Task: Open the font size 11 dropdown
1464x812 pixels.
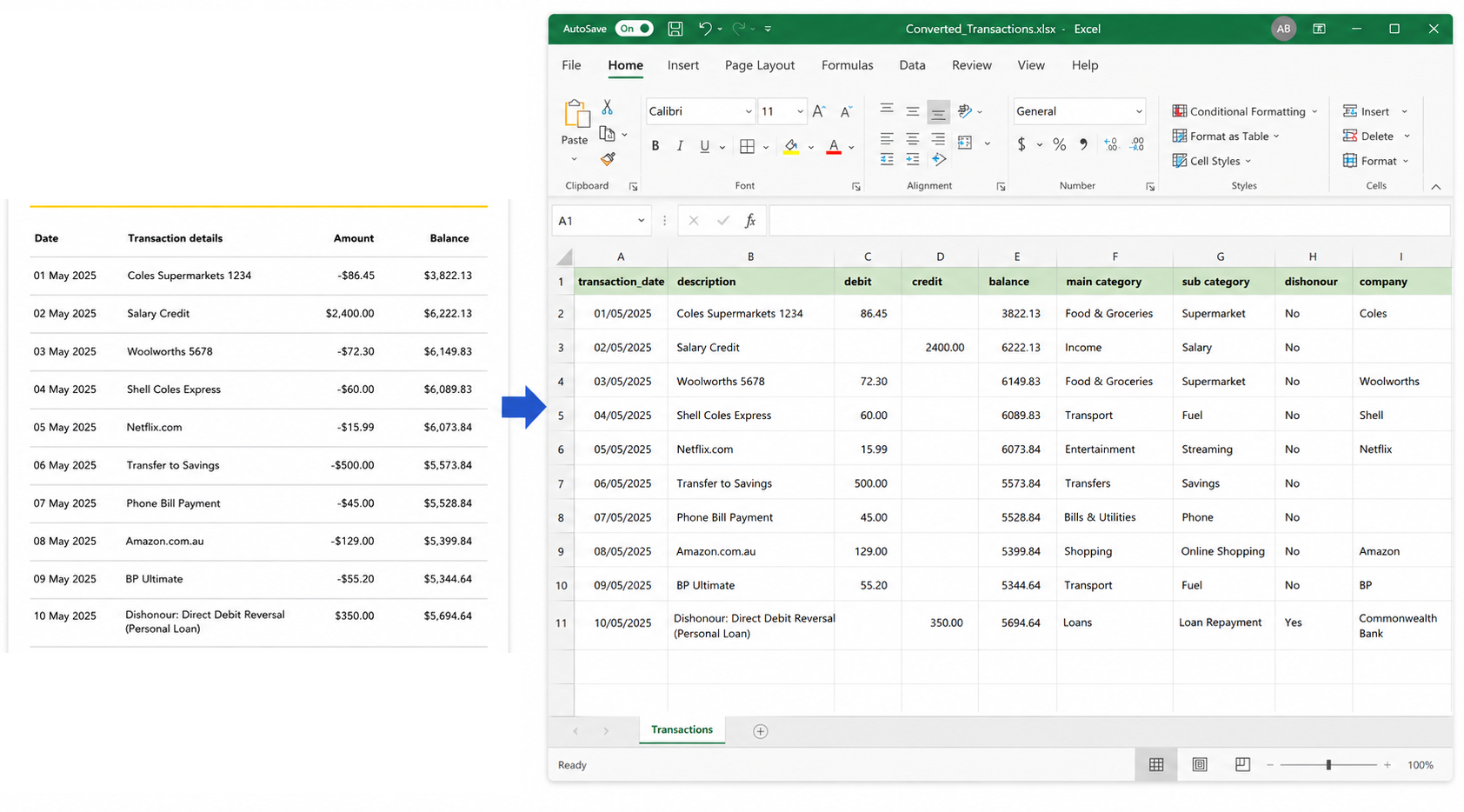Action: [800, 111]
